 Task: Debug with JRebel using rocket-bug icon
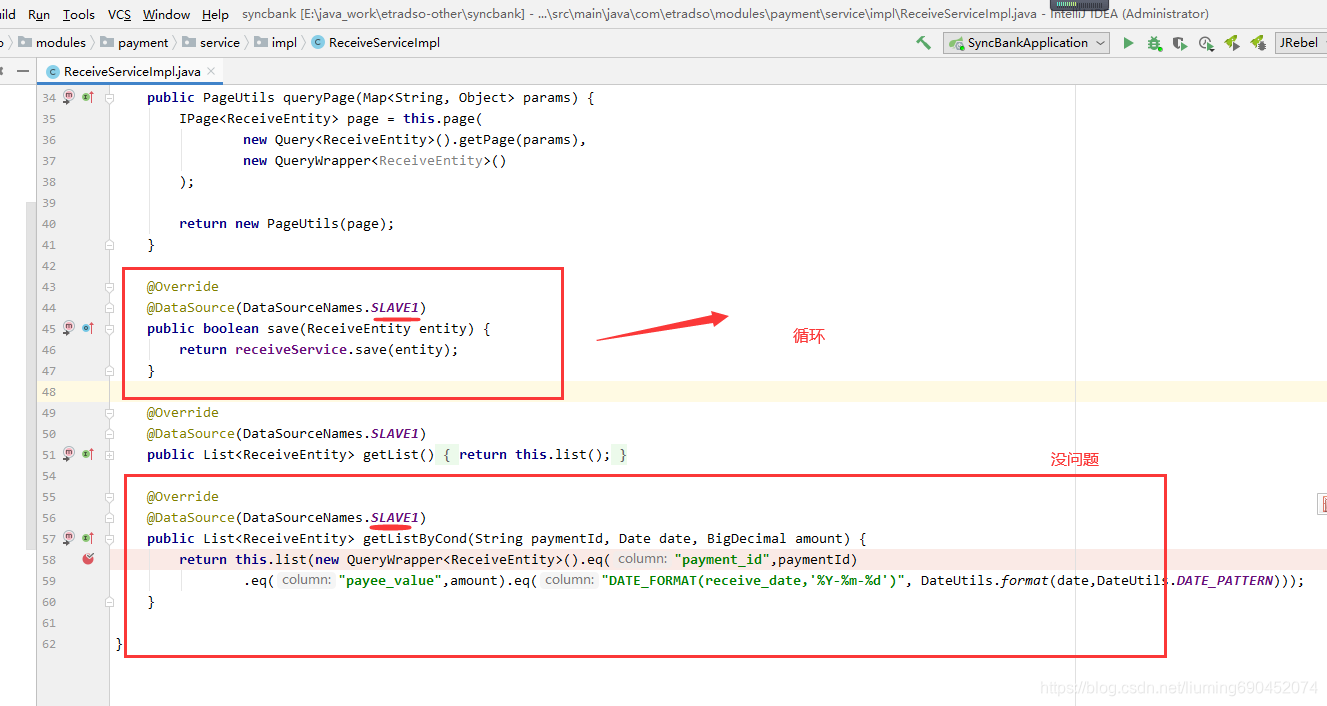pyautogui.click(x=1258, y=43)
